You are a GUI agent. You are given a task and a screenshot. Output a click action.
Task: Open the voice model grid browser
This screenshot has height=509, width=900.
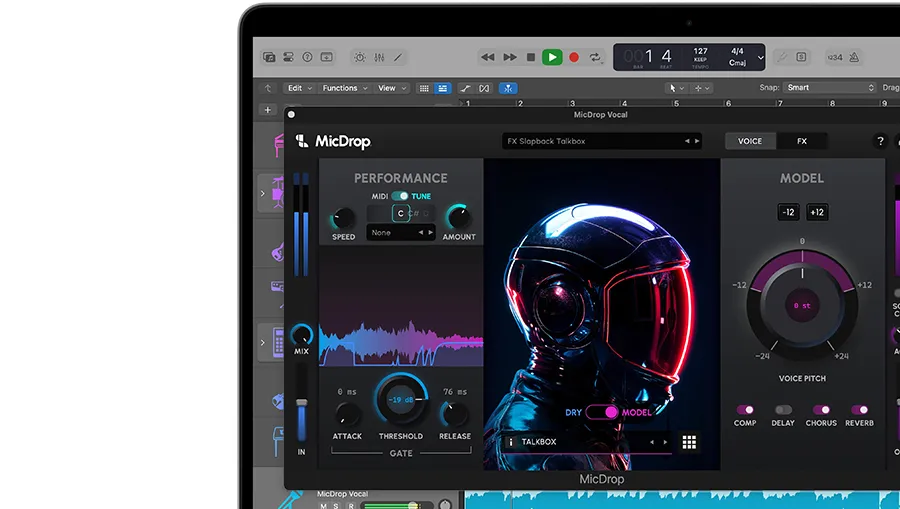[x=689, y=442]
